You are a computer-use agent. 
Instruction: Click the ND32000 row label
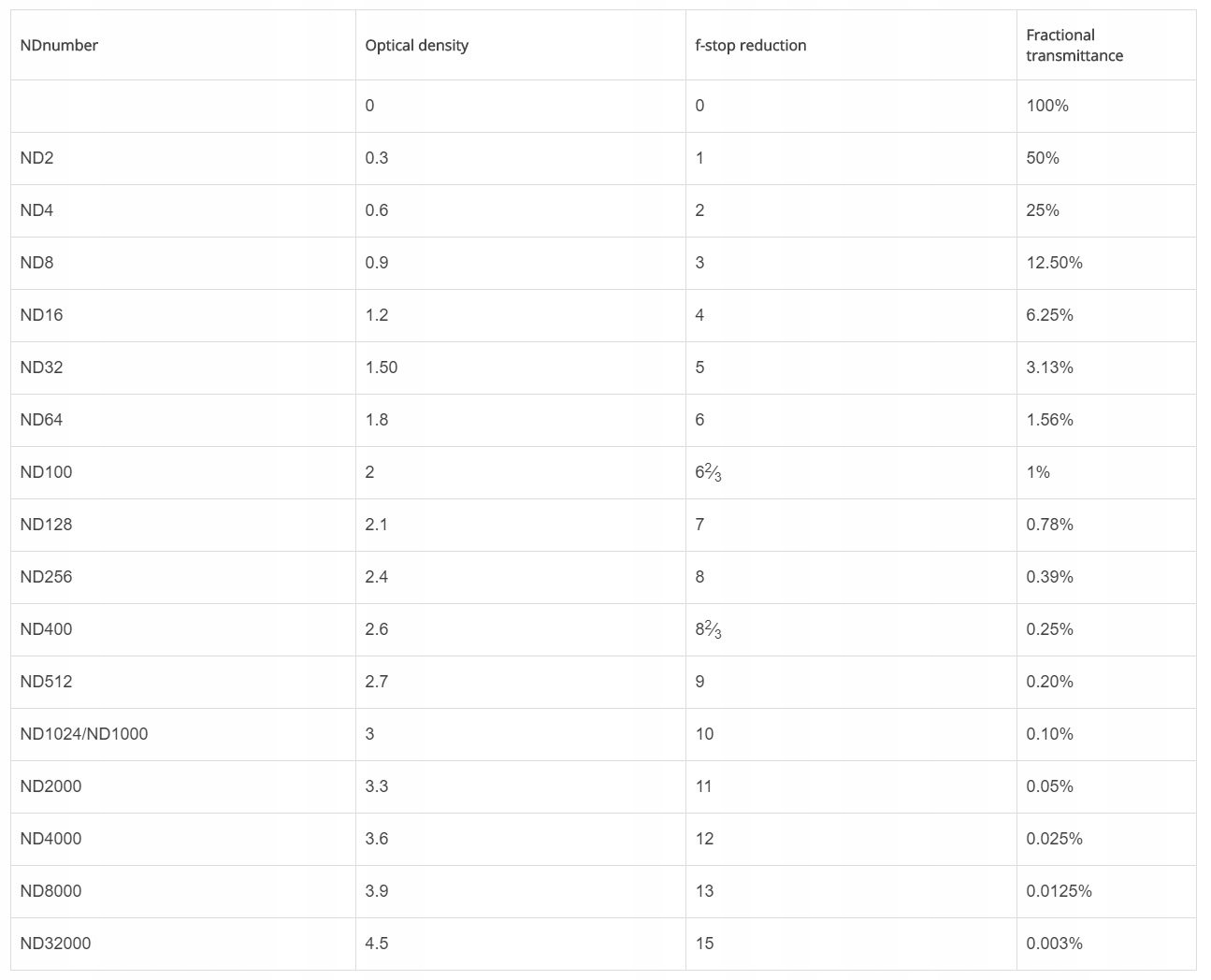click(55, 944)
